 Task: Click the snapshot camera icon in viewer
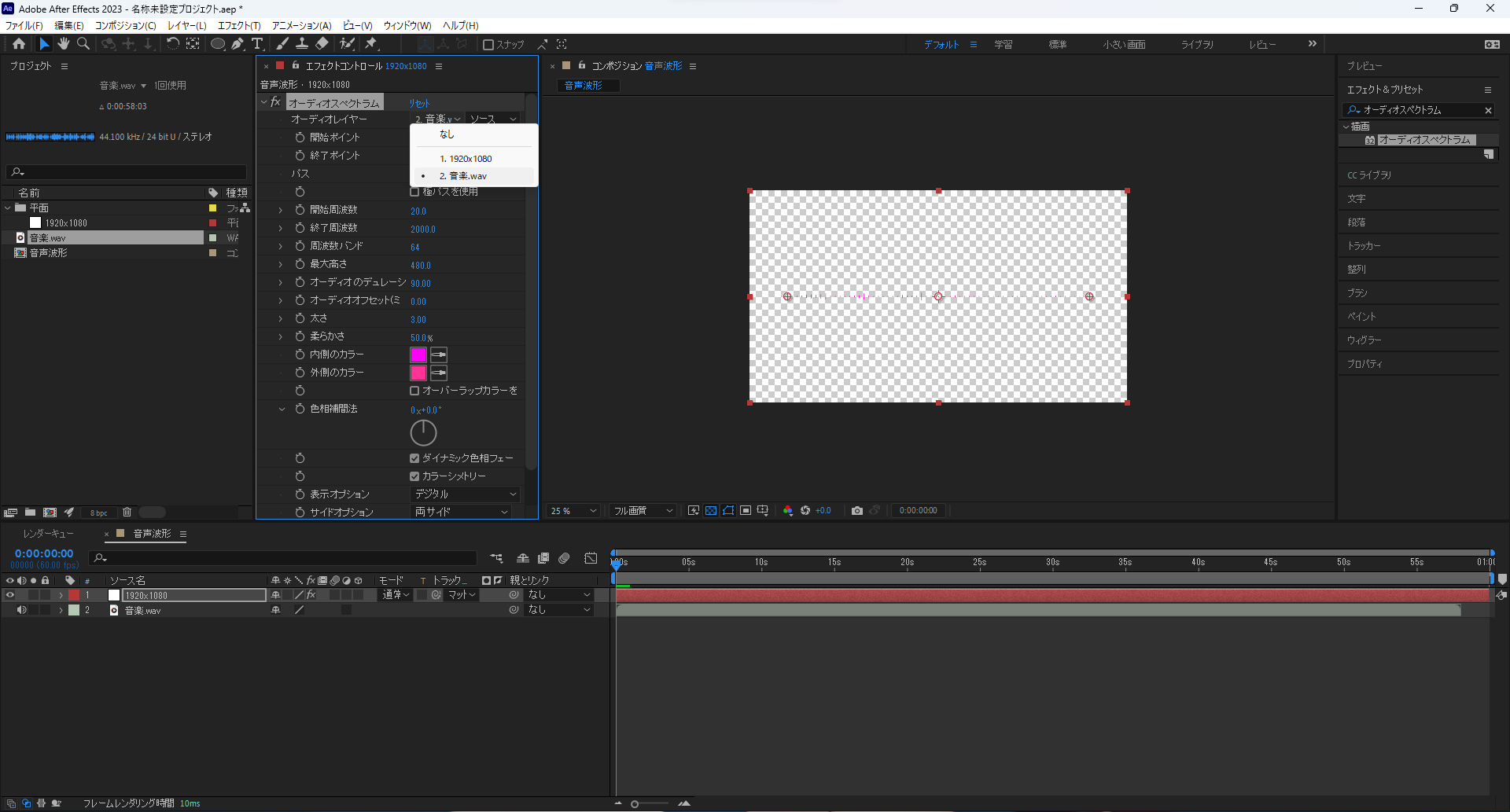tap(857, 511)
